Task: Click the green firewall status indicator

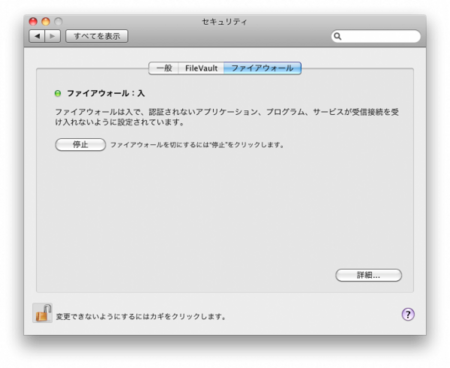Action: pyautogui.click(x=58, y=93)
